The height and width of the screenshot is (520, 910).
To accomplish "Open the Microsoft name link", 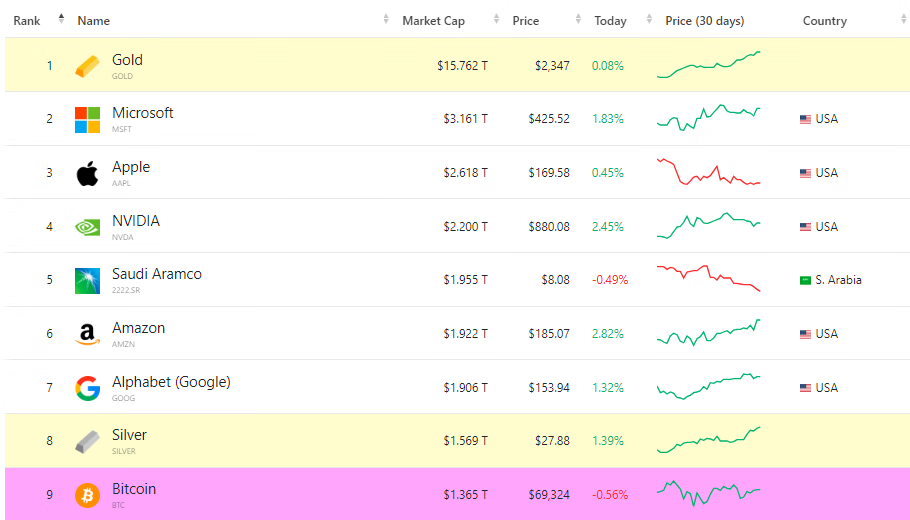I will 142,113.
